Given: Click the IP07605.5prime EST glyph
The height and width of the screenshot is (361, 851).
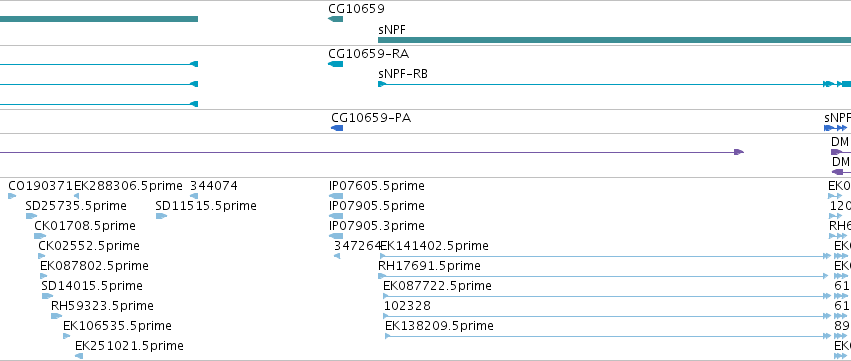Looking at the screenshot, I should 336,196.
